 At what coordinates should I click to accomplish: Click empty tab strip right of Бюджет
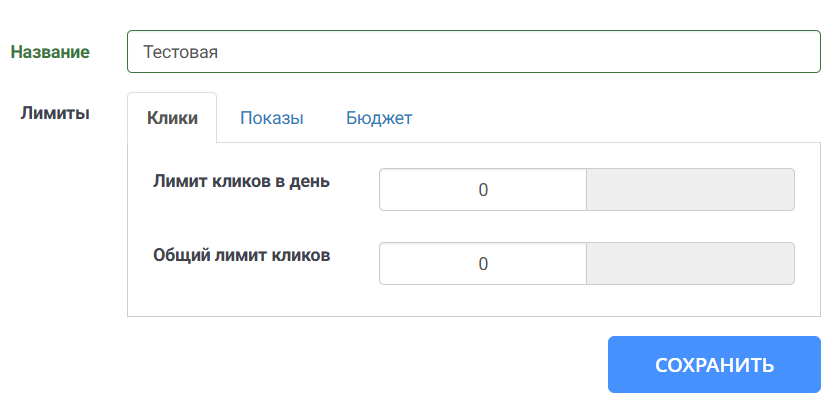point(620,118)
